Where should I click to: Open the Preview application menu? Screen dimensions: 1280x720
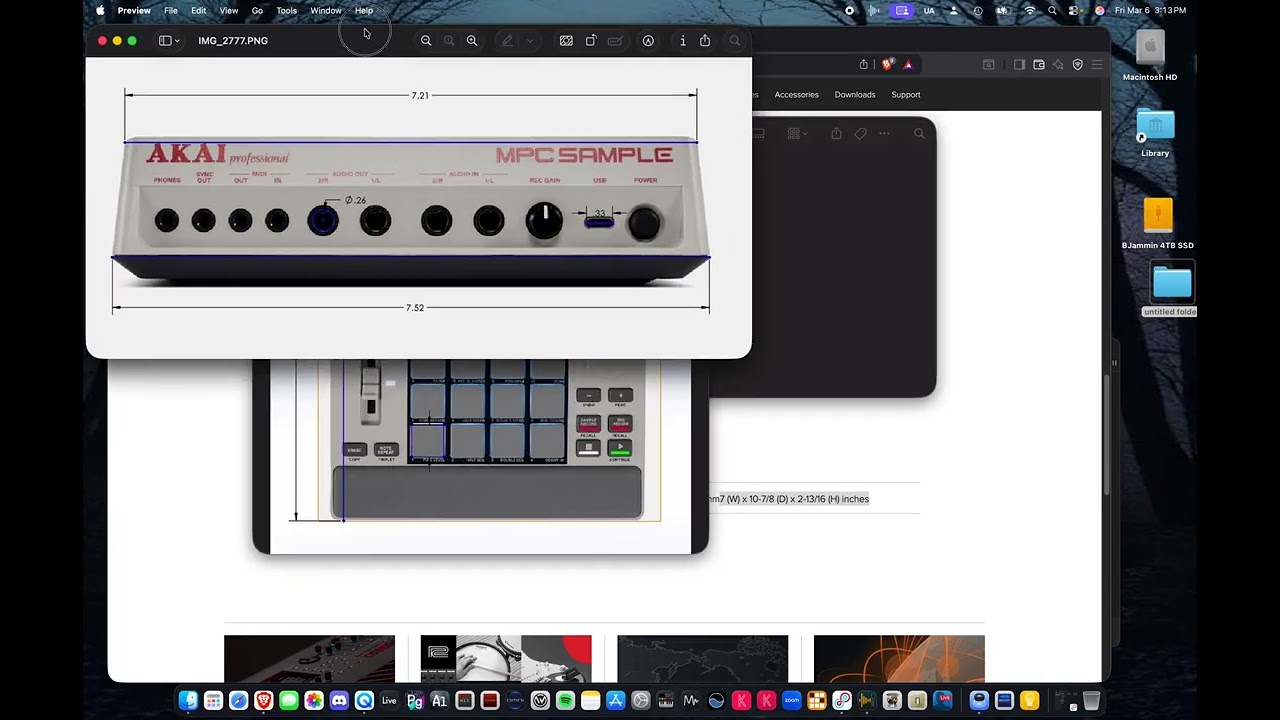[x=134, y=11]
